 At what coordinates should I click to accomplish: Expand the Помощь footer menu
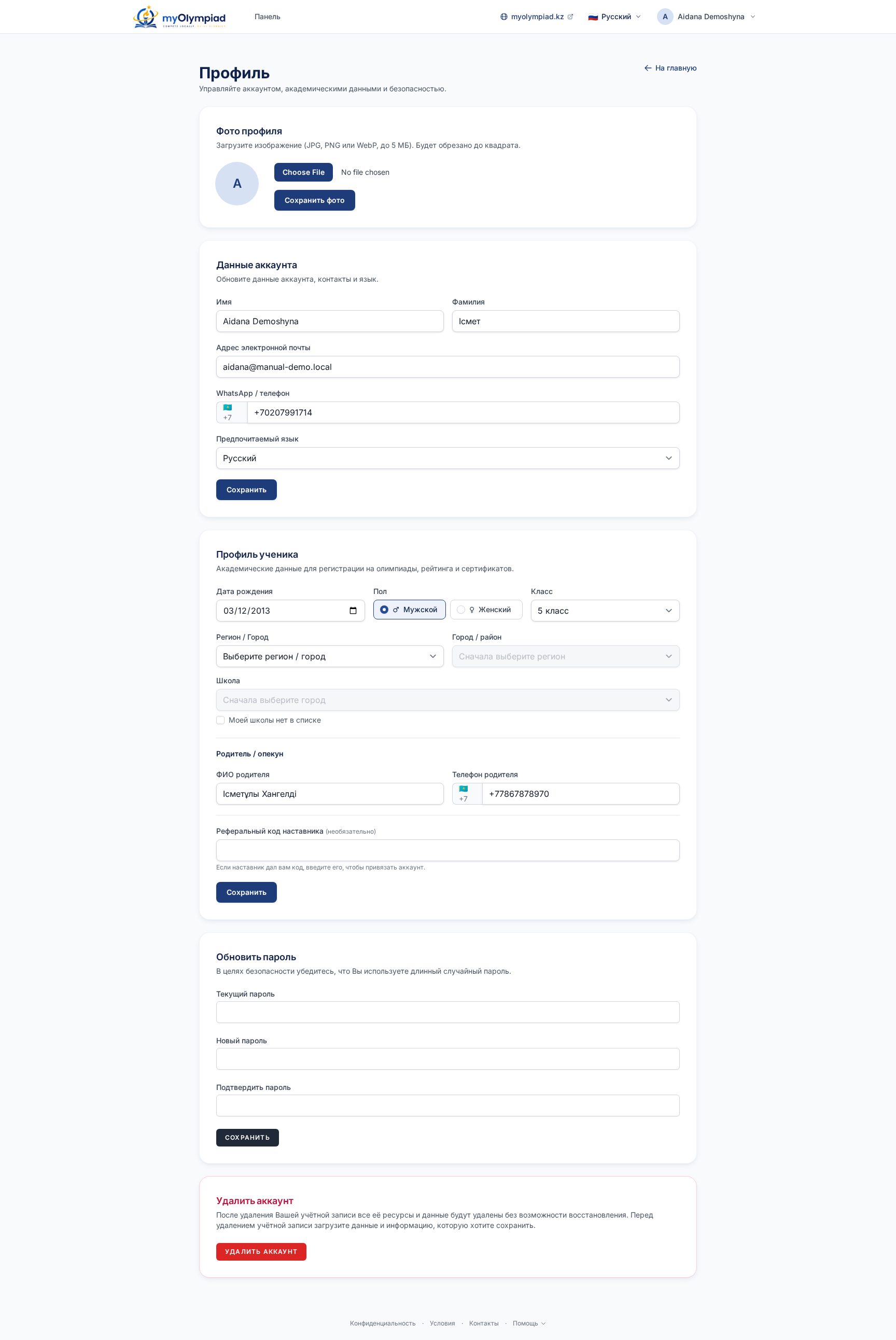pyautogui.click(x=529, y=1323)
